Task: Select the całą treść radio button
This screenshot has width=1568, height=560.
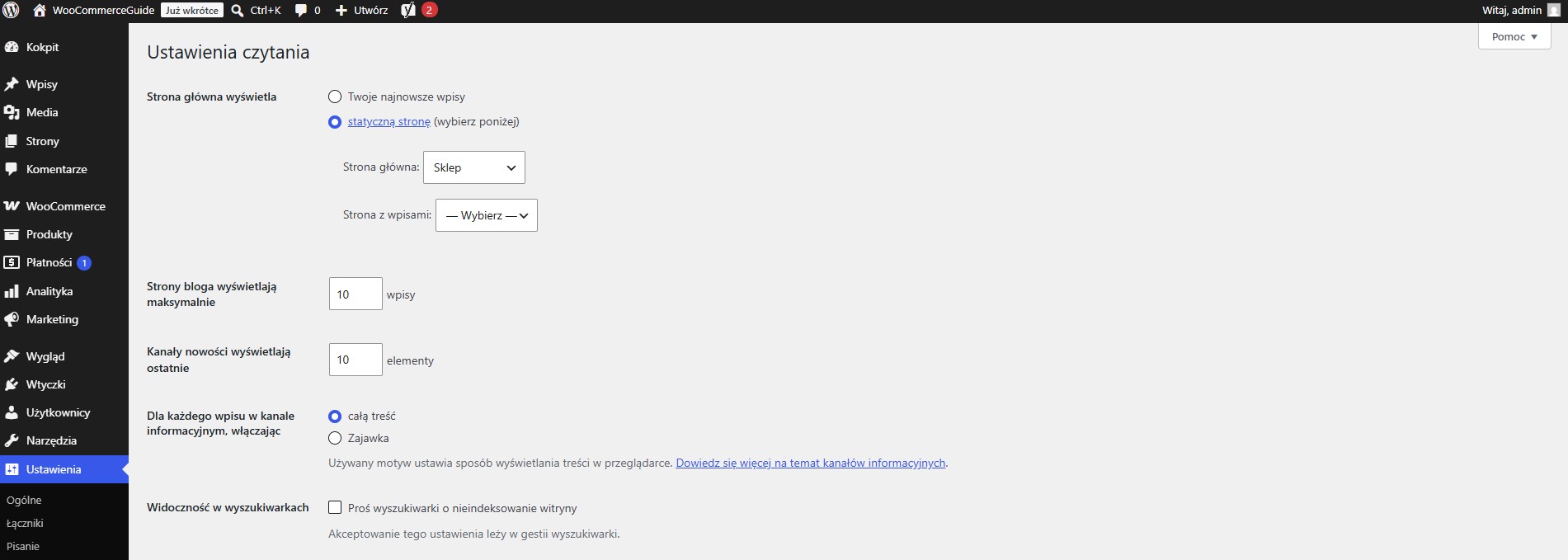Action: pyautogui.click(x=335, y=416)
